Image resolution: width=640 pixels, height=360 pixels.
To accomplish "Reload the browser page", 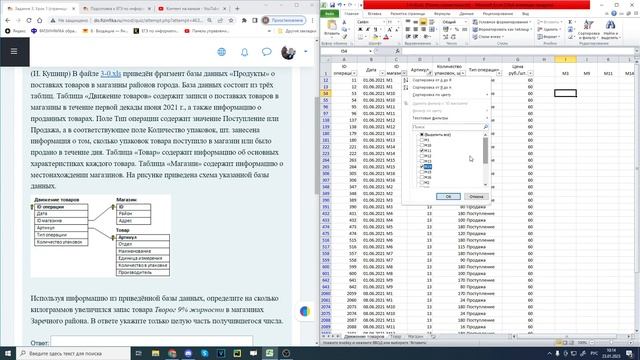I will tap(29, 20).
